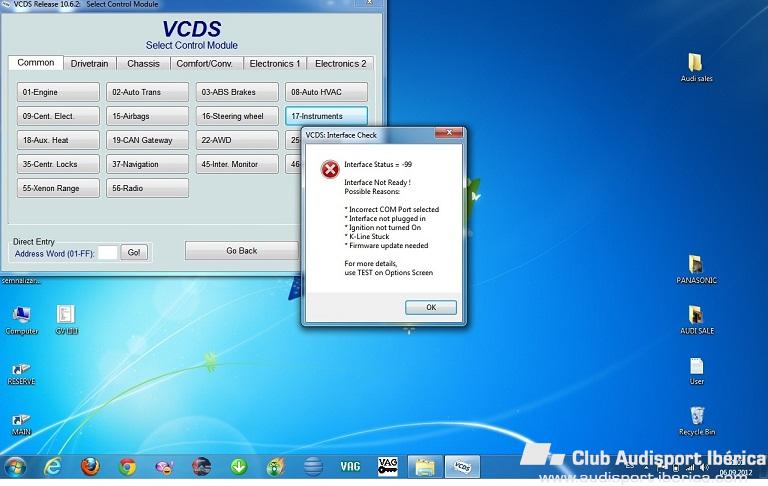Open the 45-Inter. Monitor module
768x486 pixels.
tap(237, 164)
